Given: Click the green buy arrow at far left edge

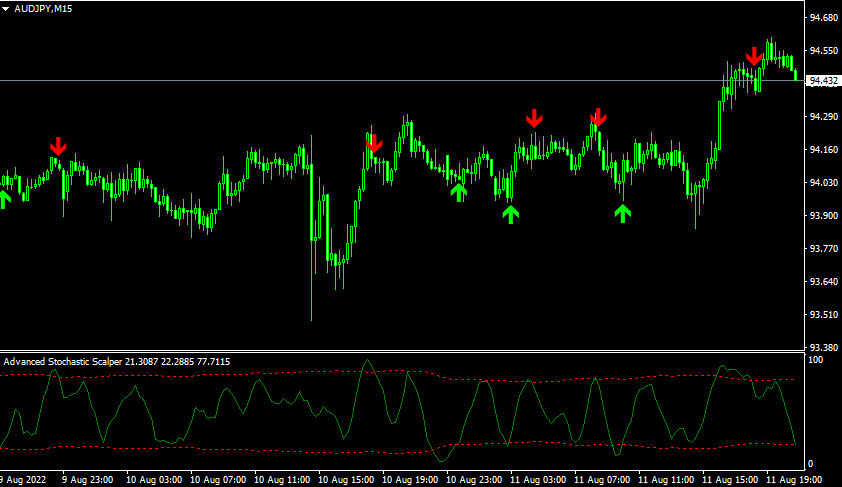Looking at the screenshot, I should pos(4,199).
